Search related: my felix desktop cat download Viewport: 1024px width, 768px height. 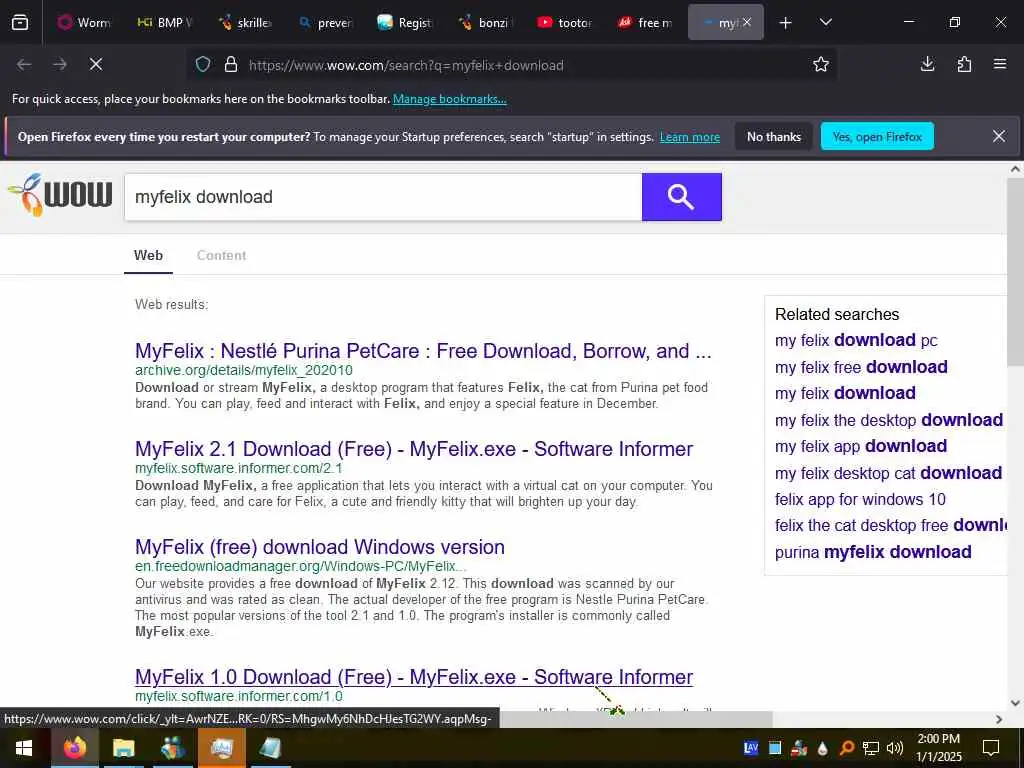pyautogui.click(x=888, y=473)
